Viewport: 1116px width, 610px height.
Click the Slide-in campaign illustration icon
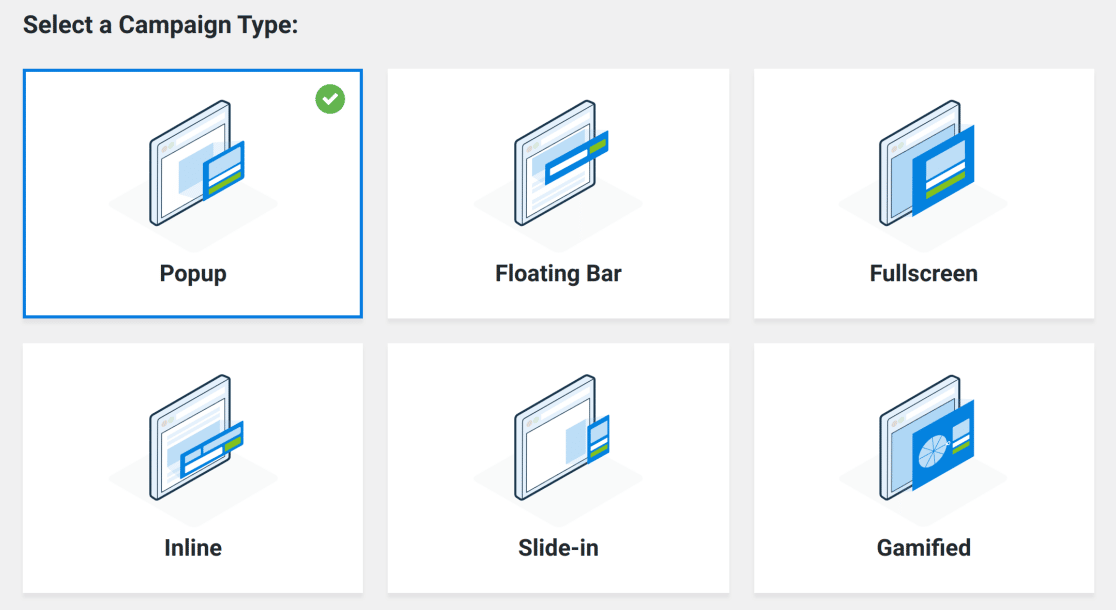(558, 440)
